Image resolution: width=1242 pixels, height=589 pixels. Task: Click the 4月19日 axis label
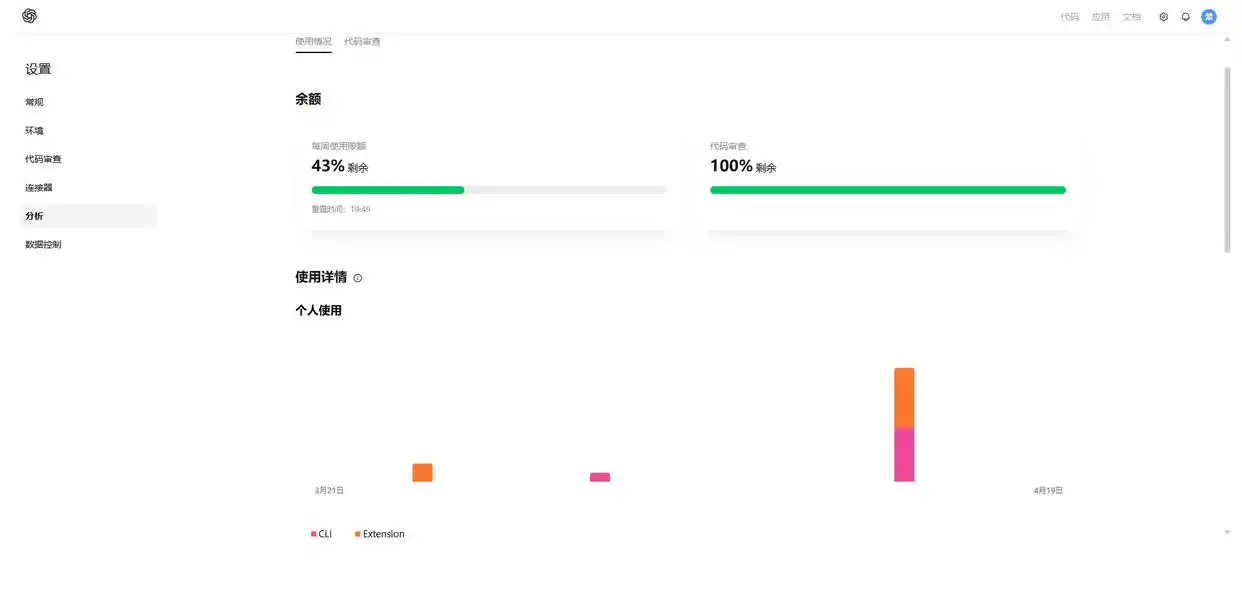coord(1048,491)
